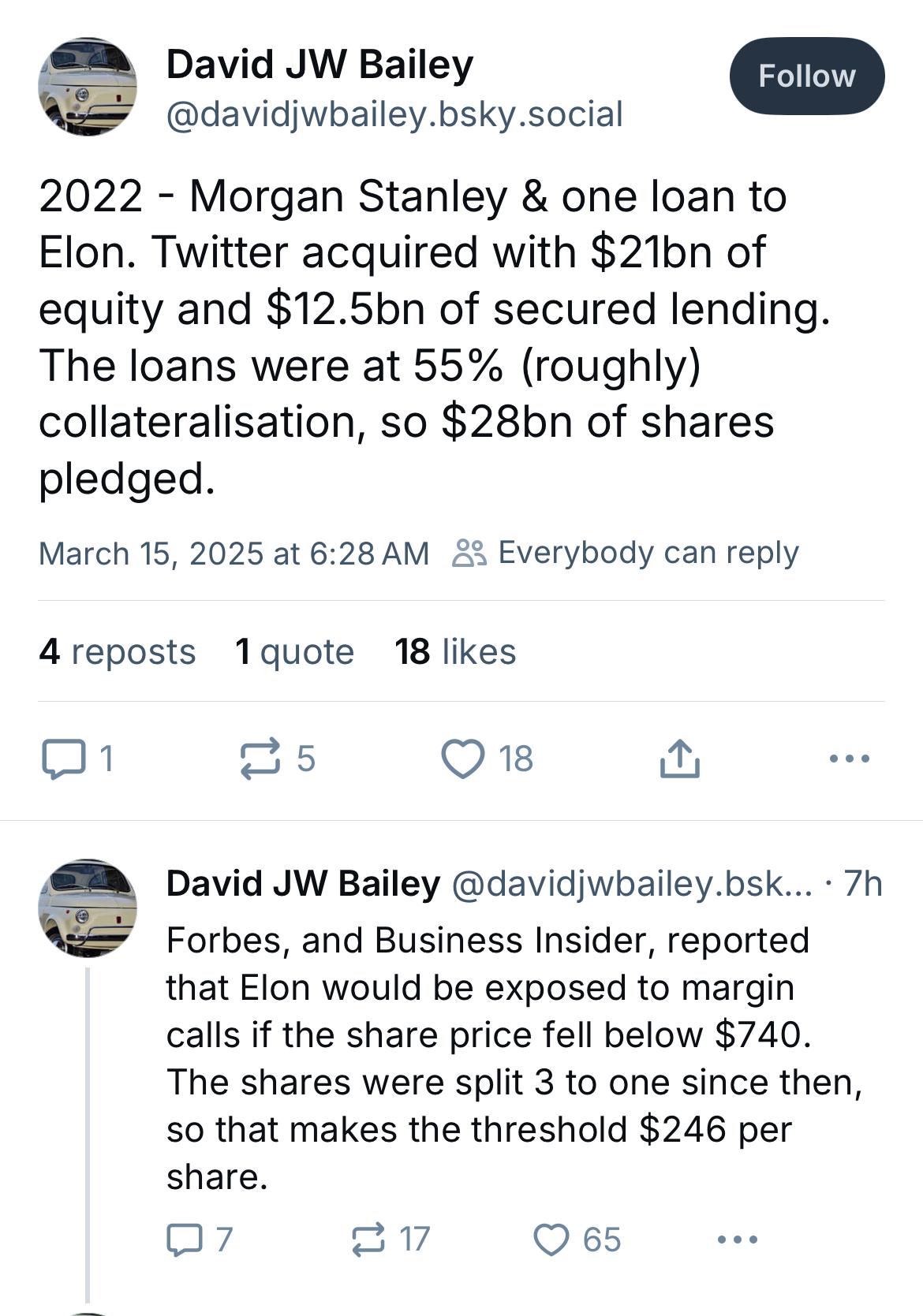The image size is (923, 1316).
Task: Open the reply author's name link
Action: point(303,884)
